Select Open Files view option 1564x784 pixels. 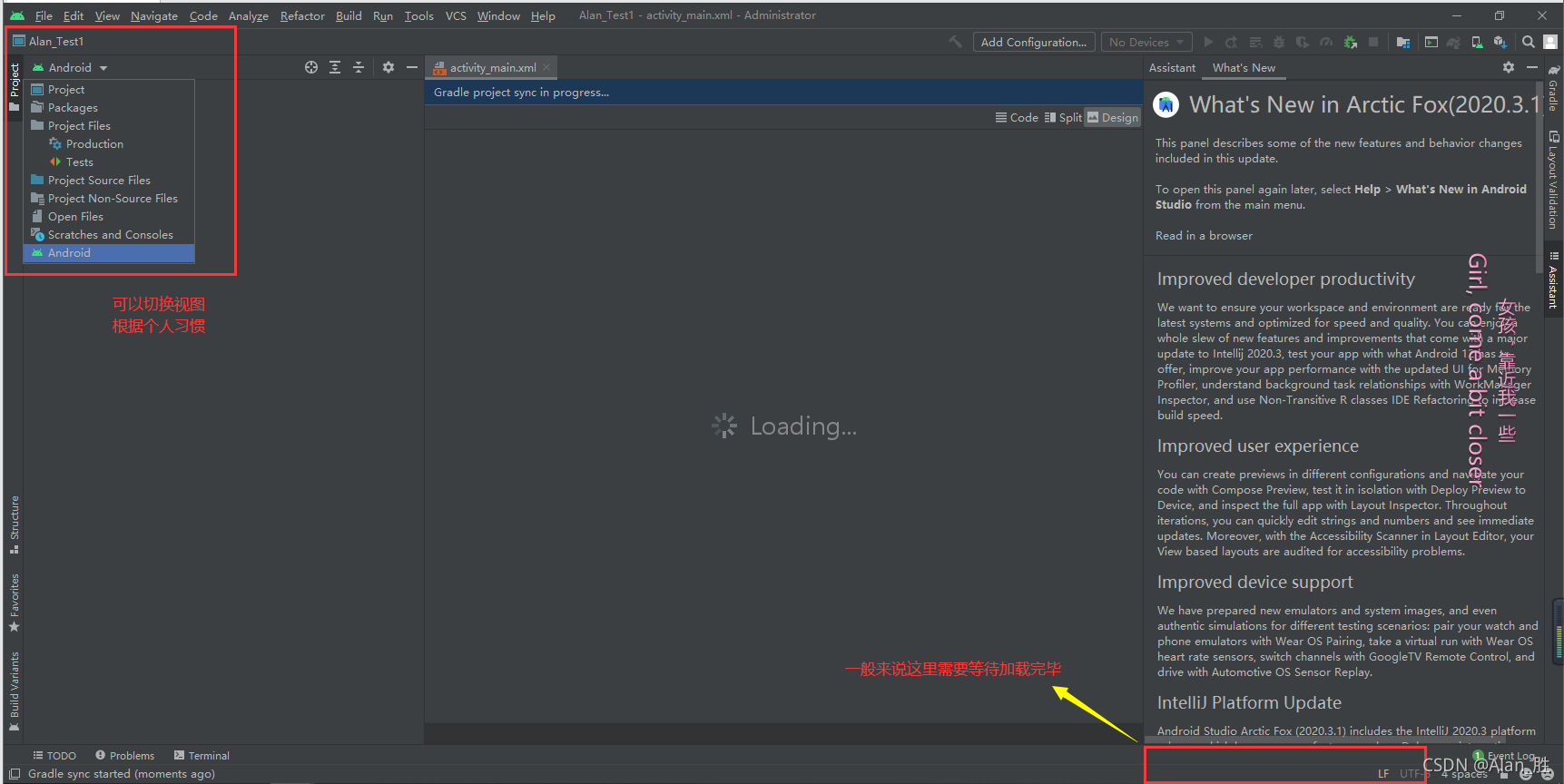click(109, 217)
